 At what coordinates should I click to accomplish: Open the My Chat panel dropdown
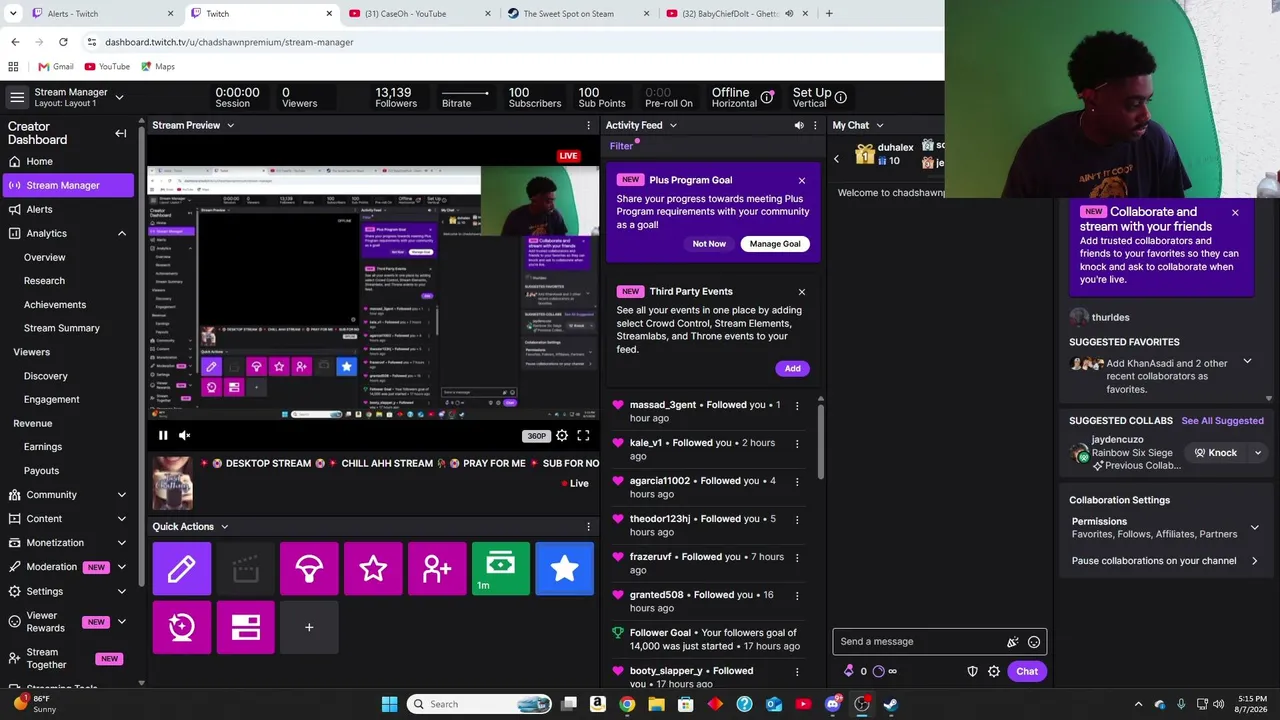click(880, 125)
